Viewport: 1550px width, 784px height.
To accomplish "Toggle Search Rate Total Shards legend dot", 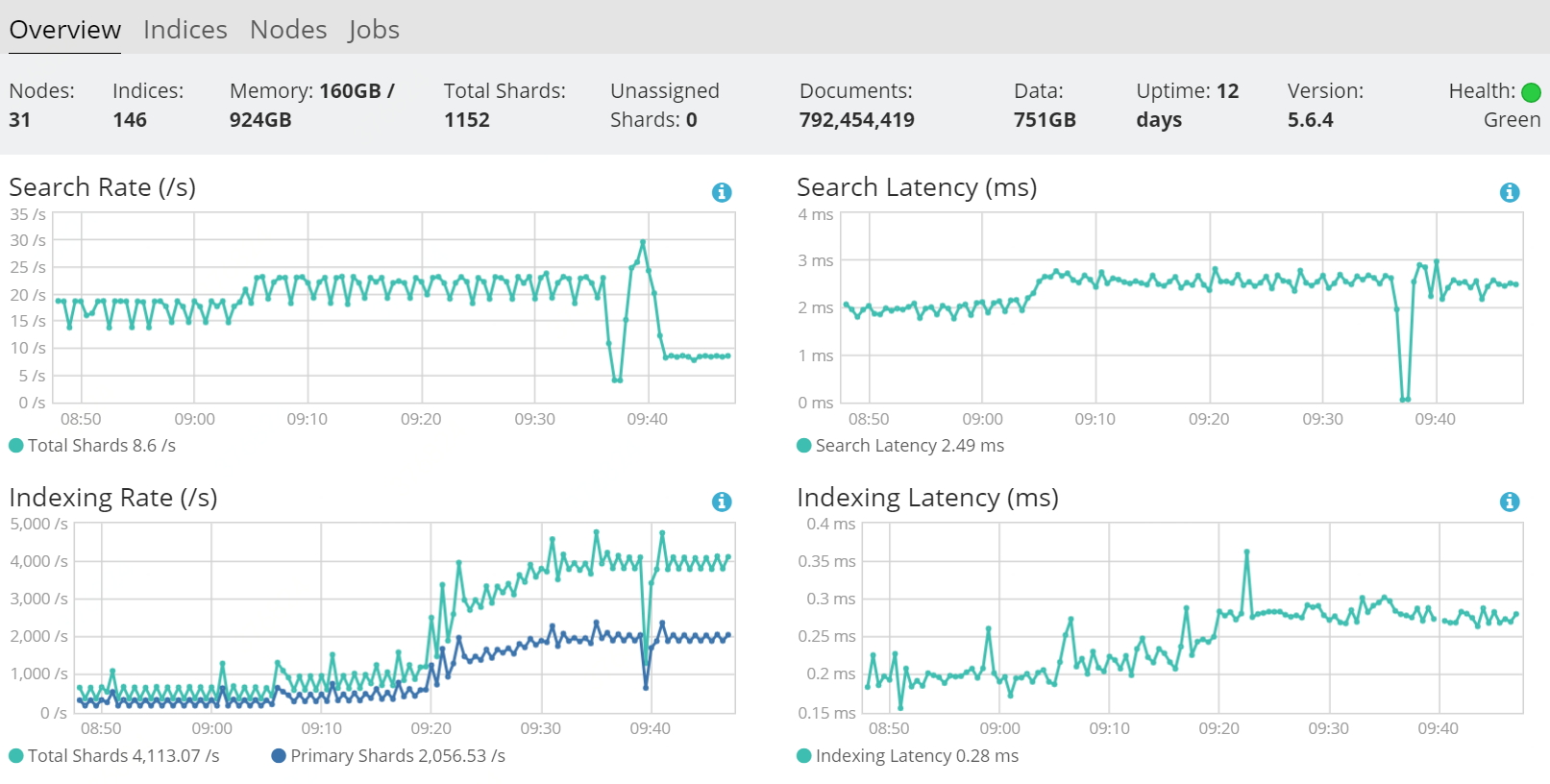I will pos(16,446).
